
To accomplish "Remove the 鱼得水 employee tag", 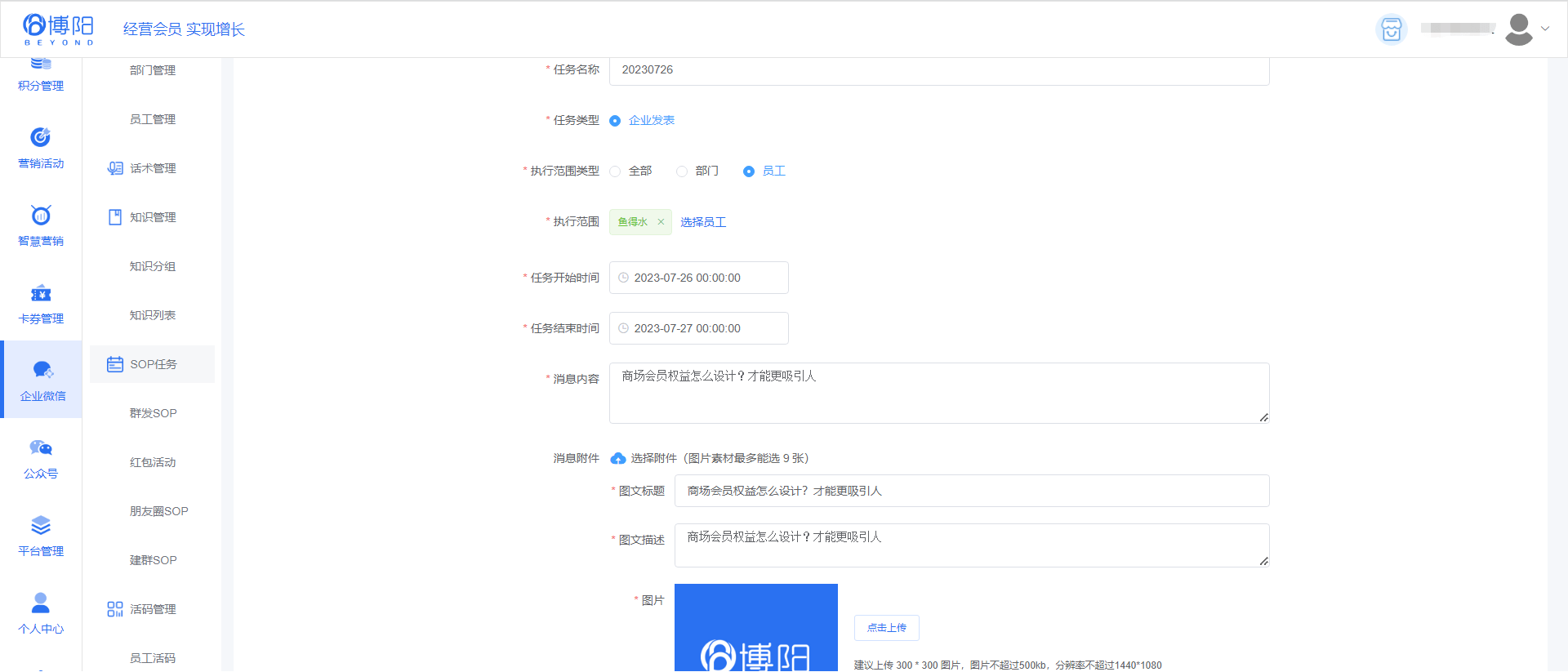I will pyautogui.click(x=661, y=222).
